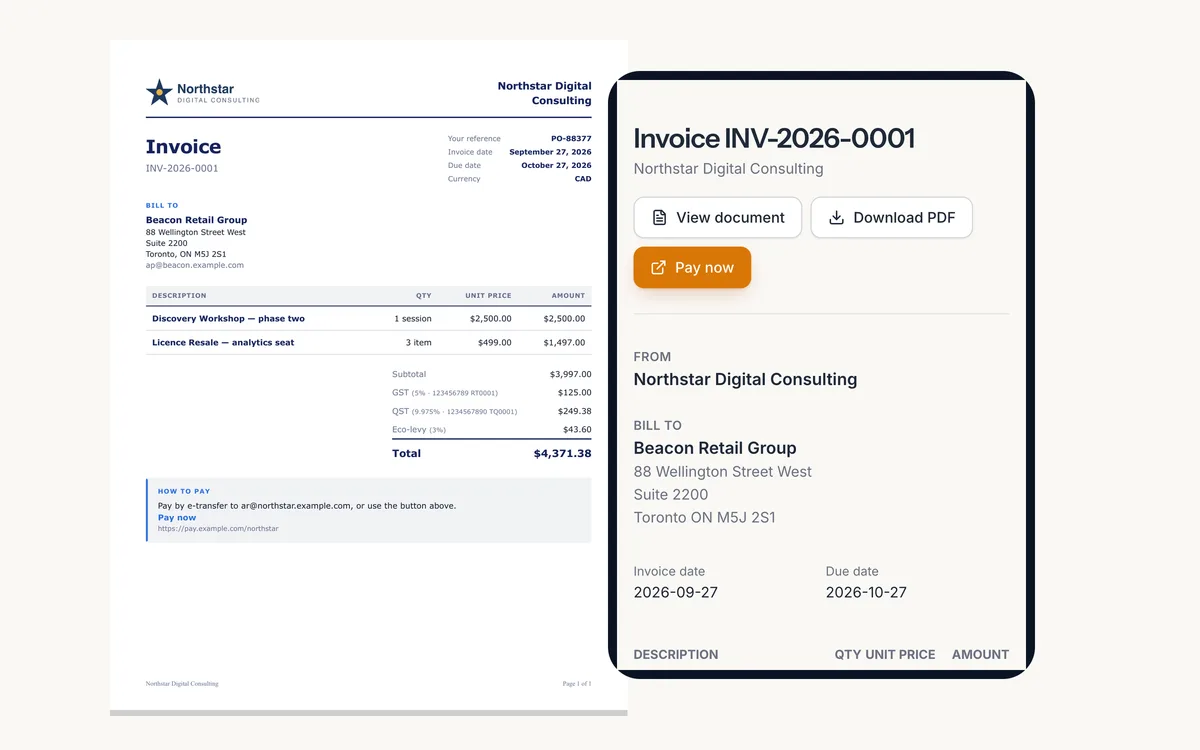1200x750 pixels.
Task: Click the INV-2026-0001 number under Invoice
Action: [182, 168]
